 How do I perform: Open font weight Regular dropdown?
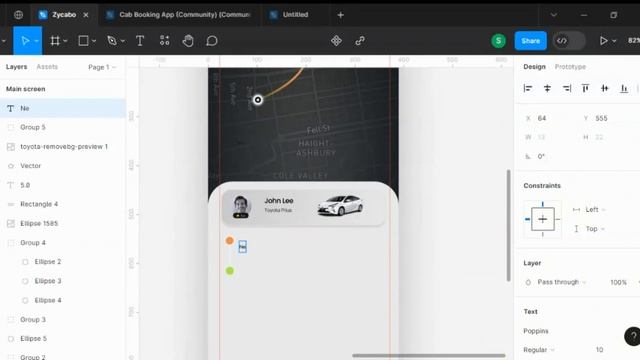click(x=539, y=350)
